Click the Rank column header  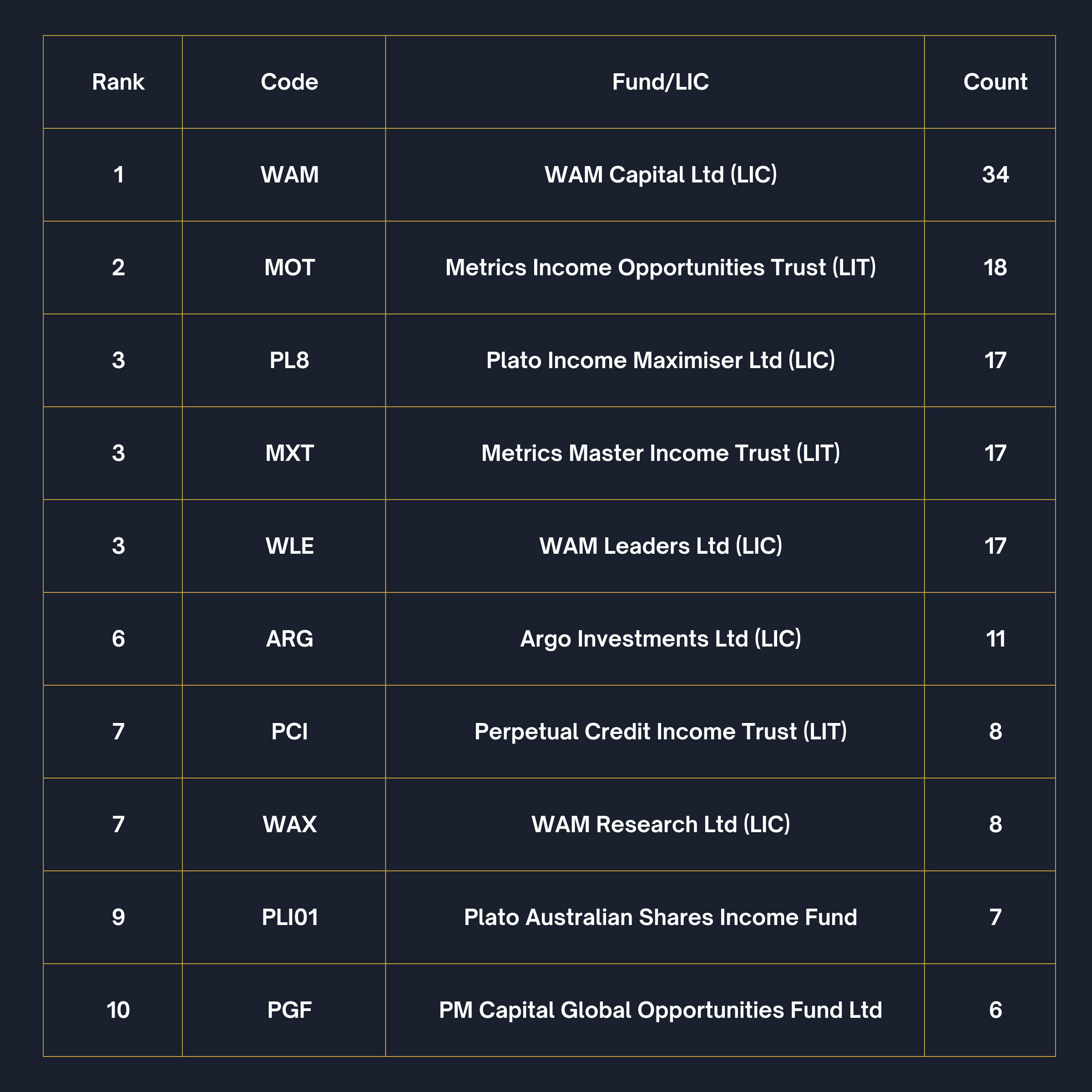(x=118, y=82)
